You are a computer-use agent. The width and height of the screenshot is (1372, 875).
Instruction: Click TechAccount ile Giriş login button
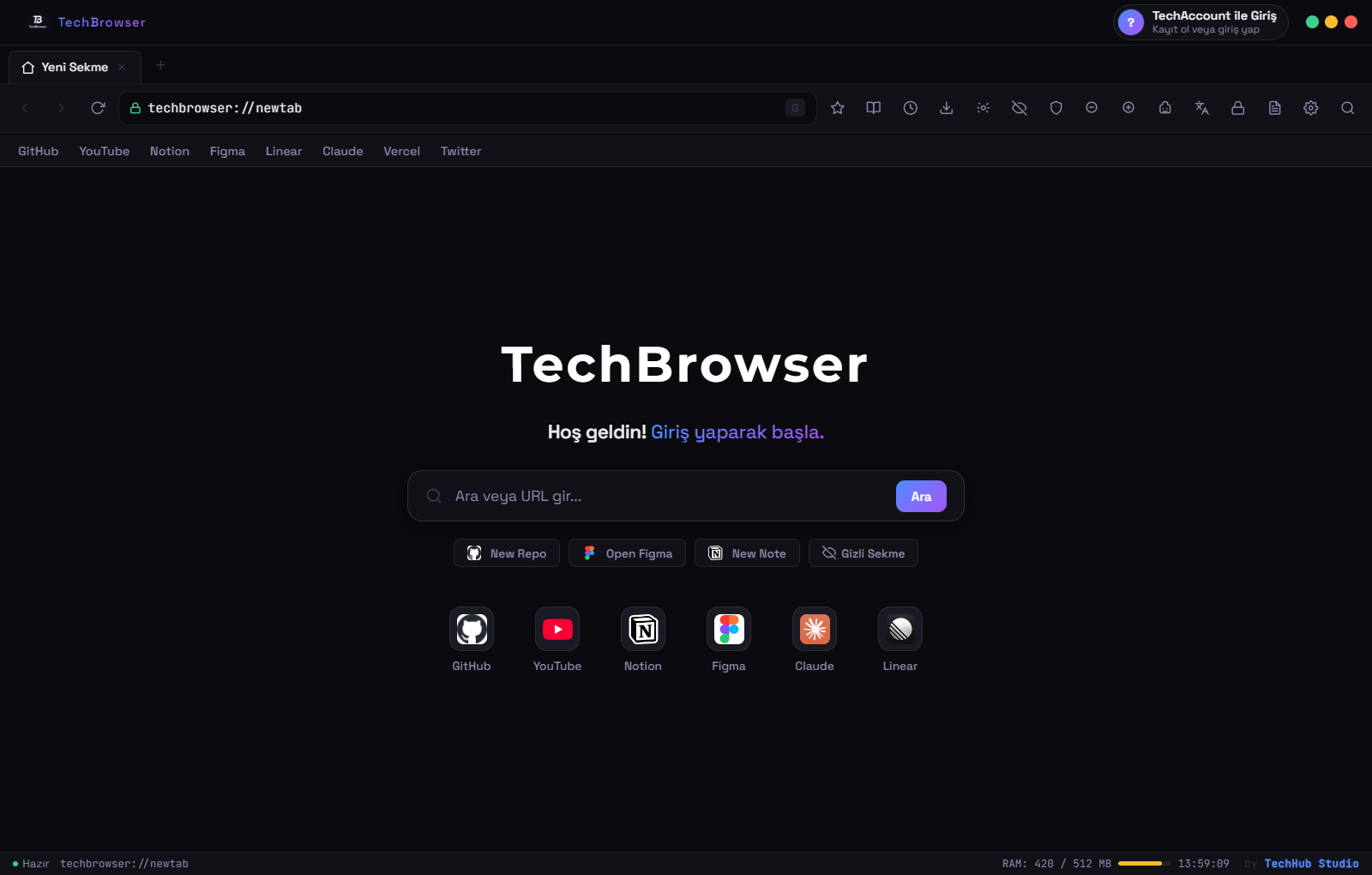coord(1200,22)
